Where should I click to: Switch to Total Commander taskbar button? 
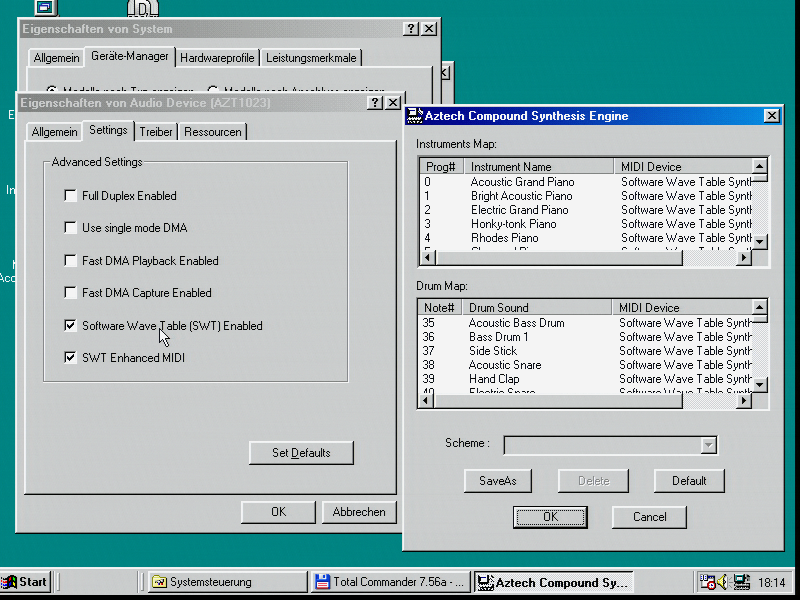[x=390, y=582]
